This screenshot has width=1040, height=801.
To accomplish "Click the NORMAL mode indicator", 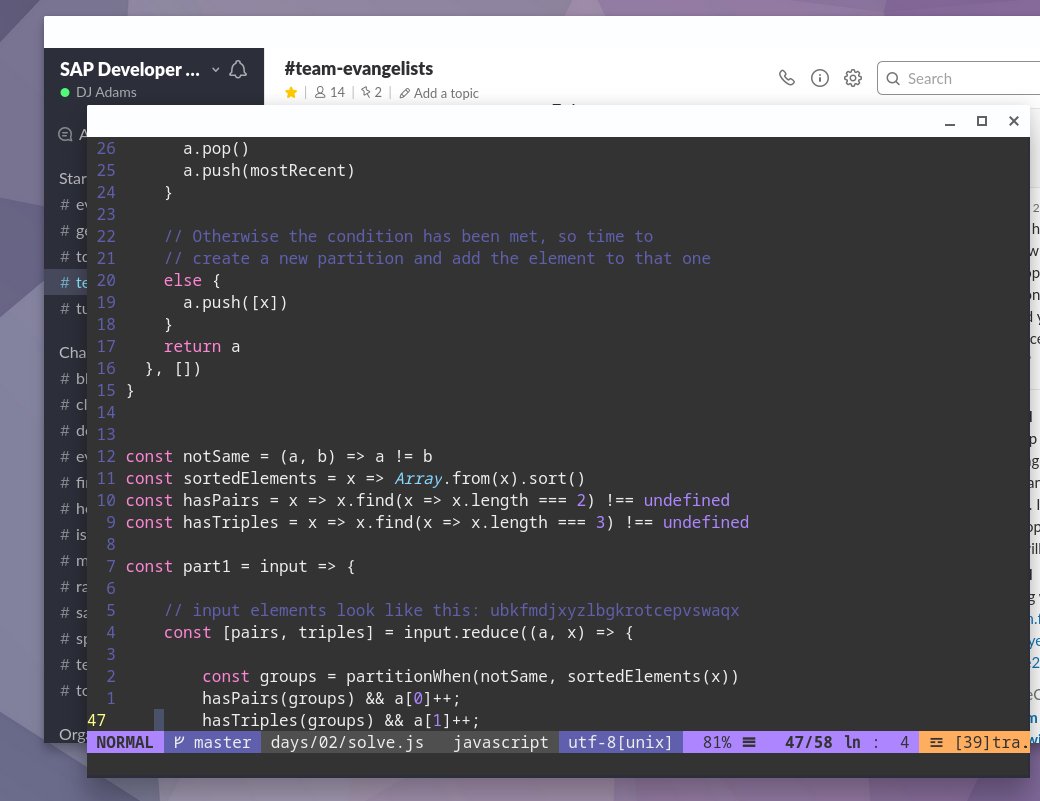I will (x=125, y=742).
